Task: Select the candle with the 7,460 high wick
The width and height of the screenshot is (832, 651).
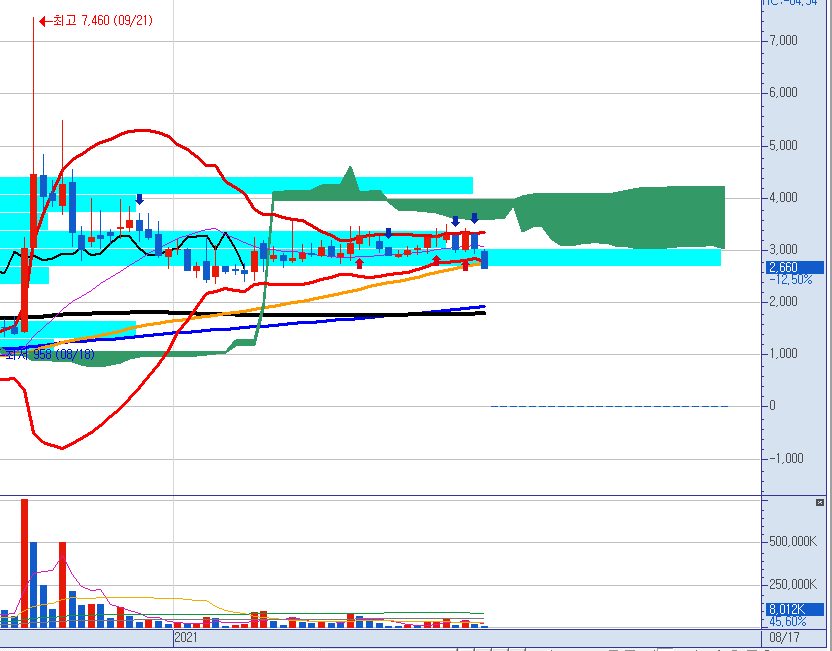Action: 33,211
